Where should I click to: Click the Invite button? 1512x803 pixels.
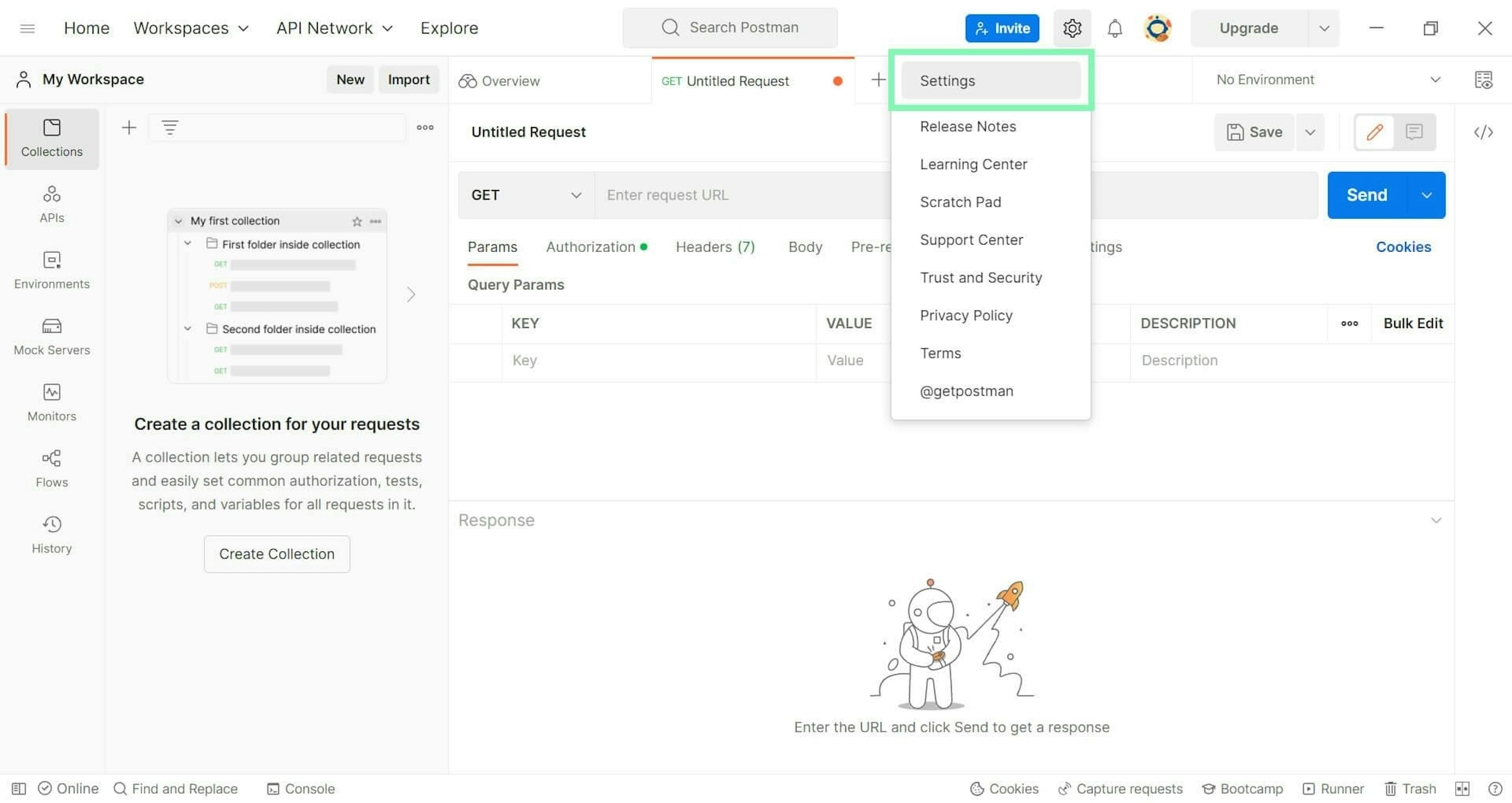[1002, 28]
